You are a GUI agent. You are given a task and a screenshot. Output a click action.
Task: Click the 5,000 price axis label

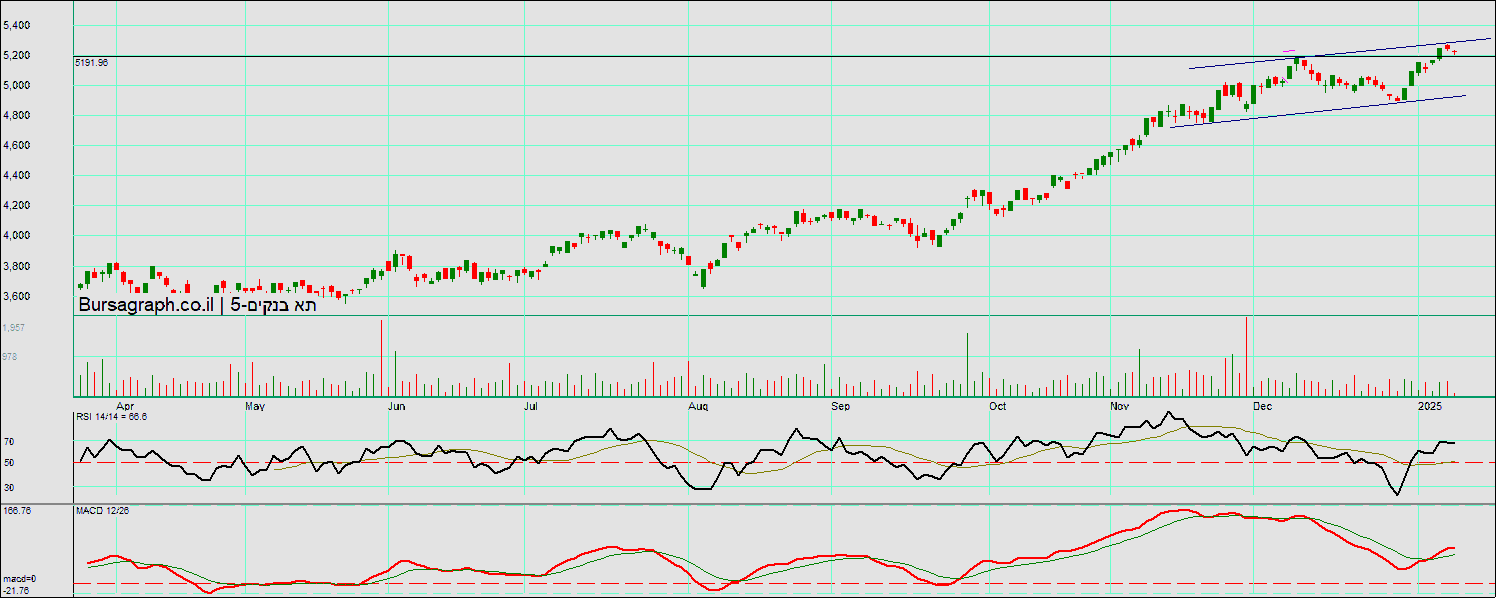(17, 85)
